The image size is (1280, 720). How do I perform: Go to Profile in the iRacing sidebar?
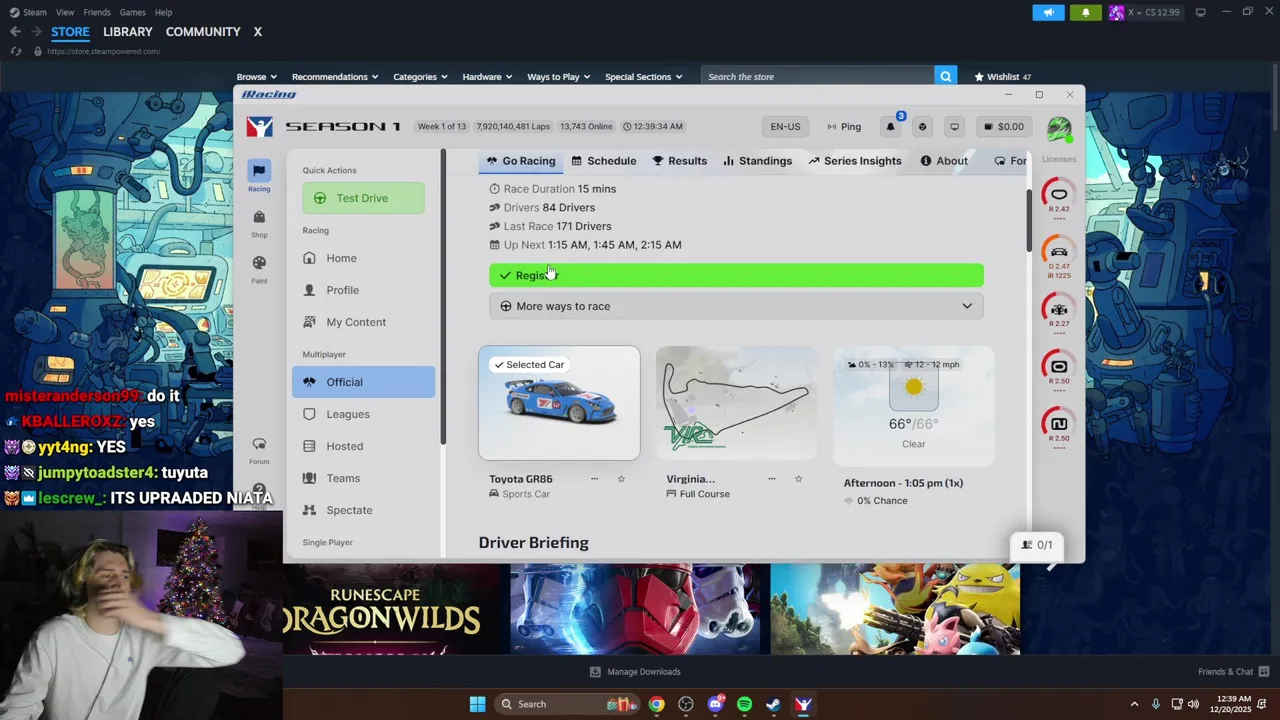(x=364, y=290)
